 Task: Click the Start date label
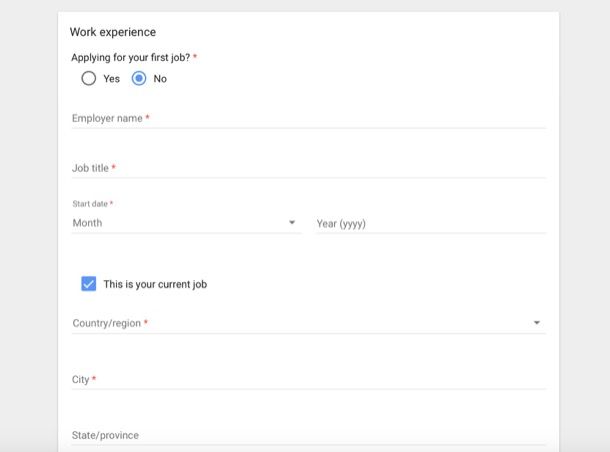click(90, 204)
